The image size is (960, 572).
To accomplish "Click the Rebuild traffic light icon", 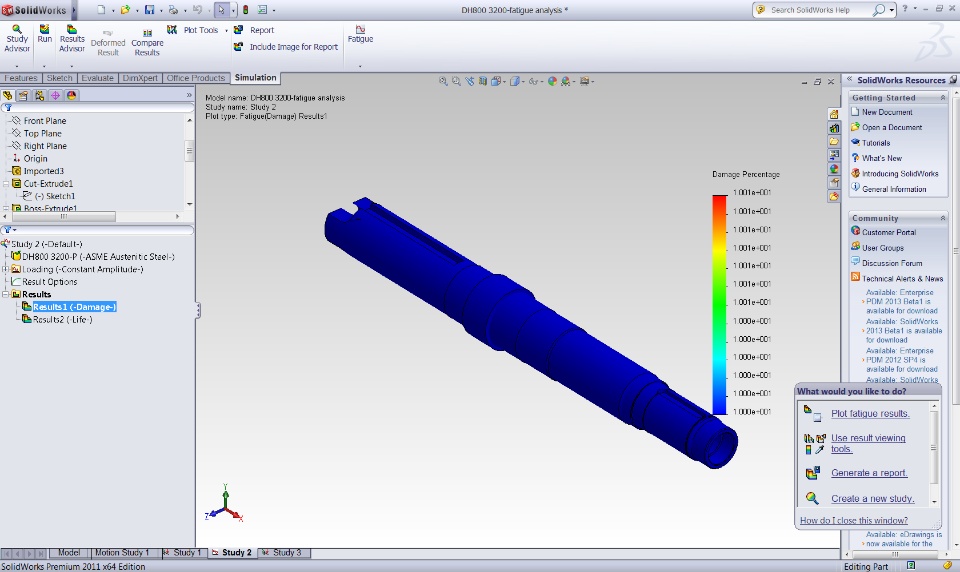I will (246, 10).
